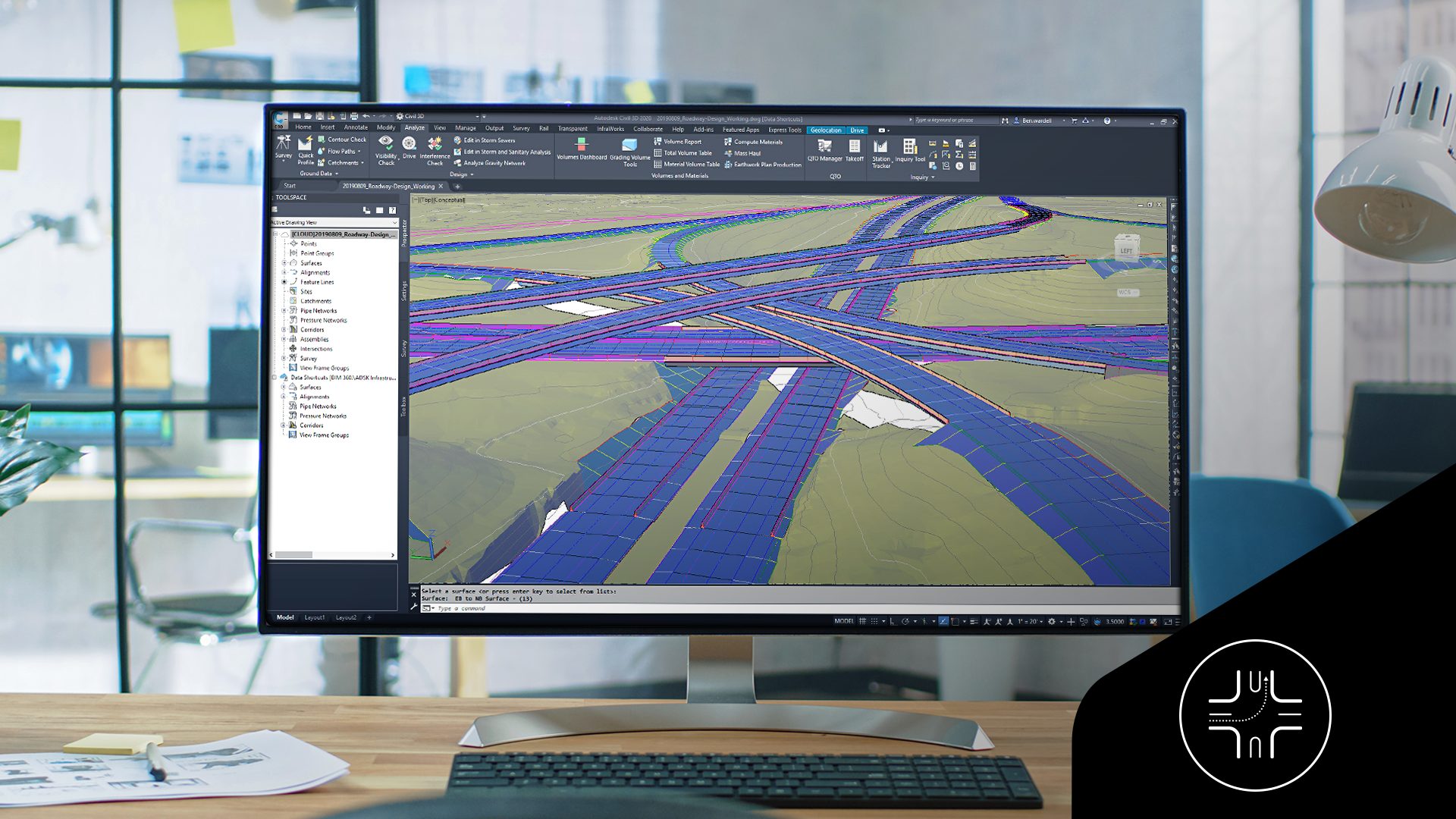
Task: Toggle ortho mode in the status bar
Action: pos(893,622)
